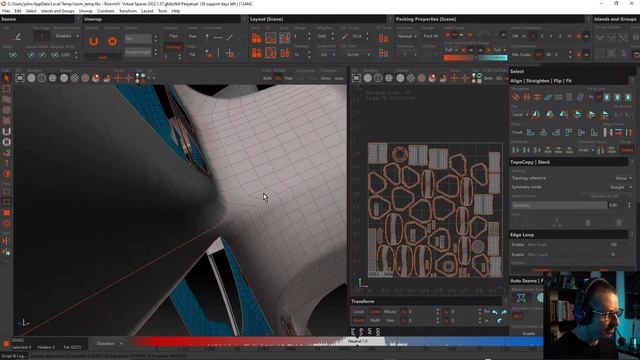Toggle World mode in Transform panel
This screenshot has height=360, width=640.
point(359,321)
